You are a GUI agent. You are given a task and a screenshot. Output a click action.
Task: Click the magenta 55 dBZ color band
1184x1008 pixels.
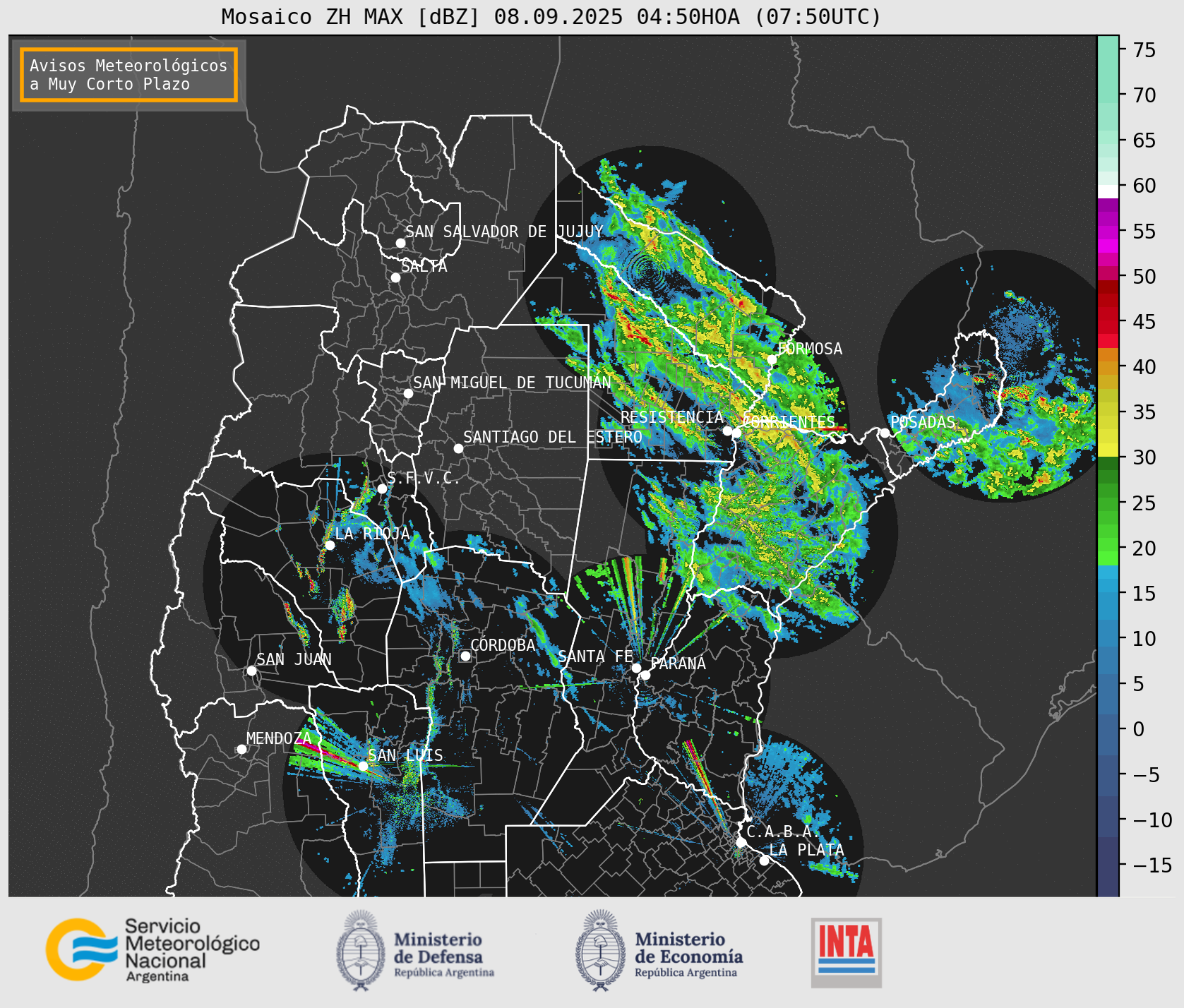click(x=1108, y=232)
